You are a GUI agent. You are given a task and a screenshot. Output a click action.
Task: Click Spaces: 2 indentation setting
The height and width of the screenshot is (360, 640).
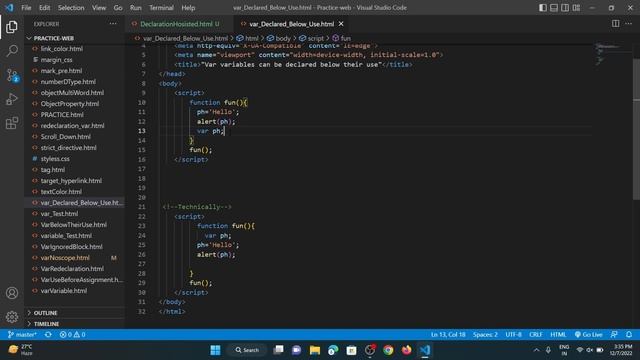[x=485, y=334]
